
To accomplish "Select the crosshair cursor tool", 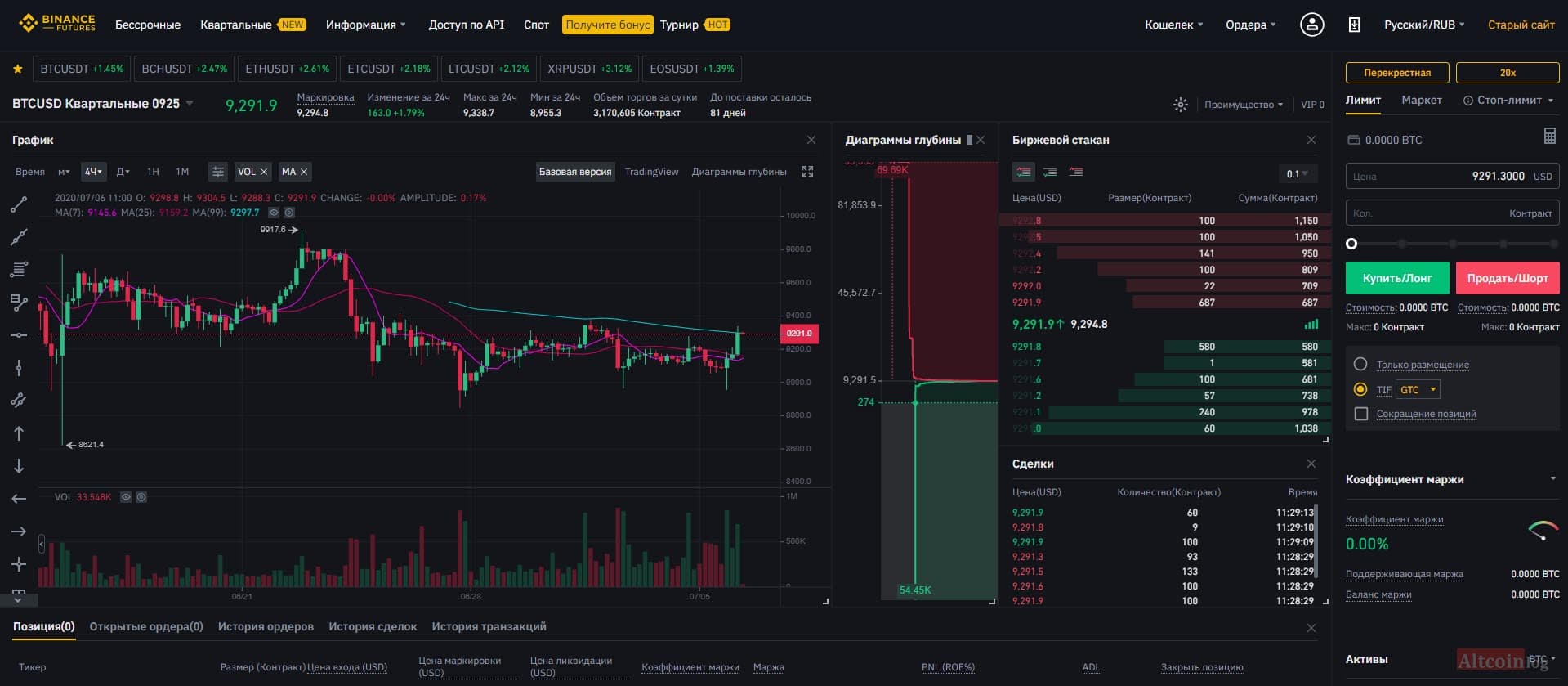I will [19, 564].
